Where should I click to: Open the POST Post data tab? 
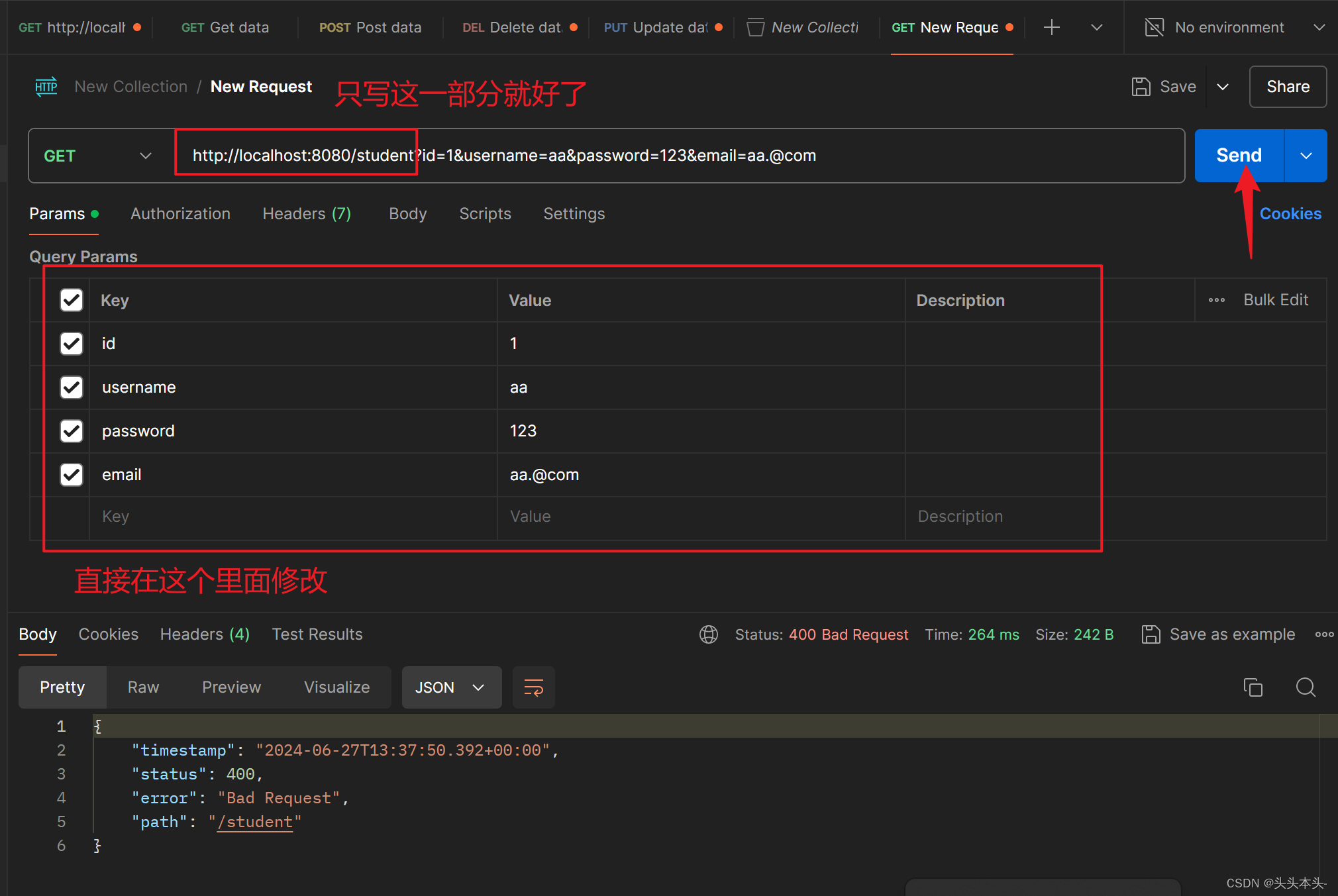[x=370, y=27]
